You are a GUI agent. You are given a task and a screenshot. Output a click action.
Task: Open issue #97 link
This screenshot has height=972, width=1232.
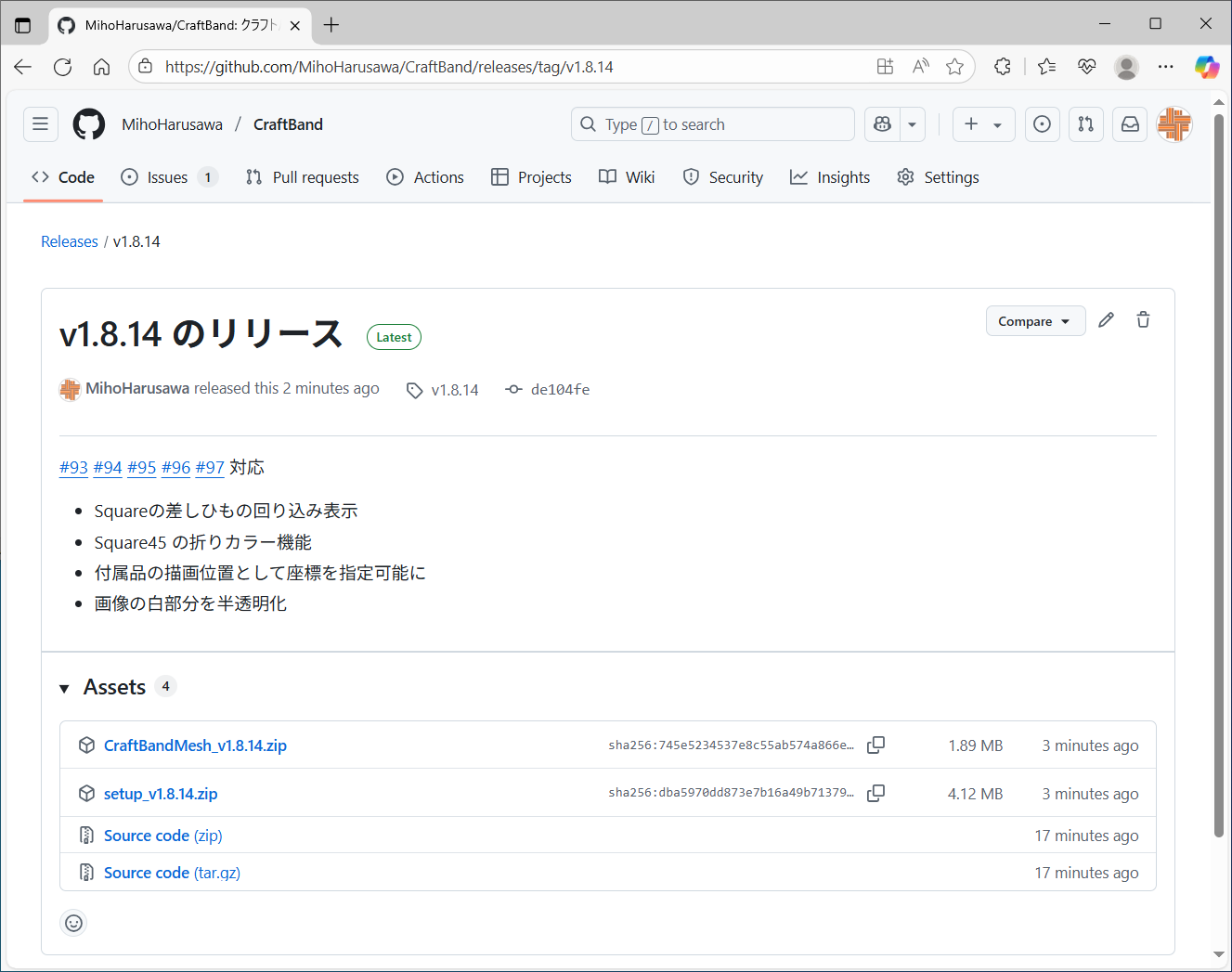(x=210, y=468)
